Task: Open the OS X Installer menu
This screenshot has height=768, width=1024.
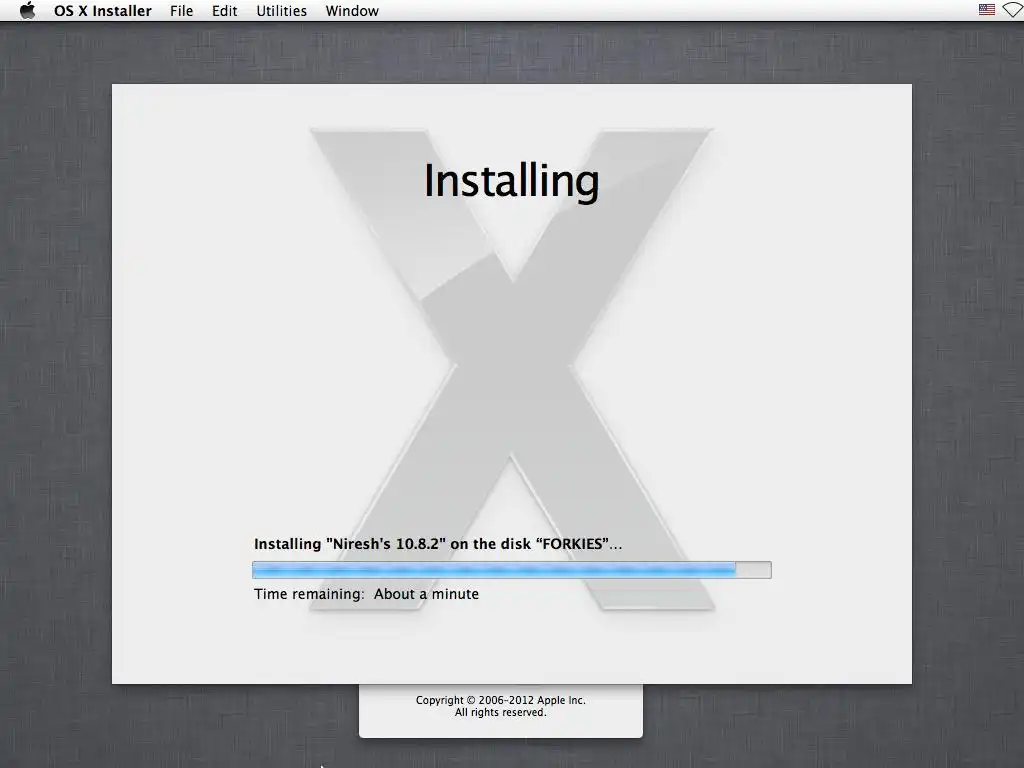Action: (x=103, y=11)
